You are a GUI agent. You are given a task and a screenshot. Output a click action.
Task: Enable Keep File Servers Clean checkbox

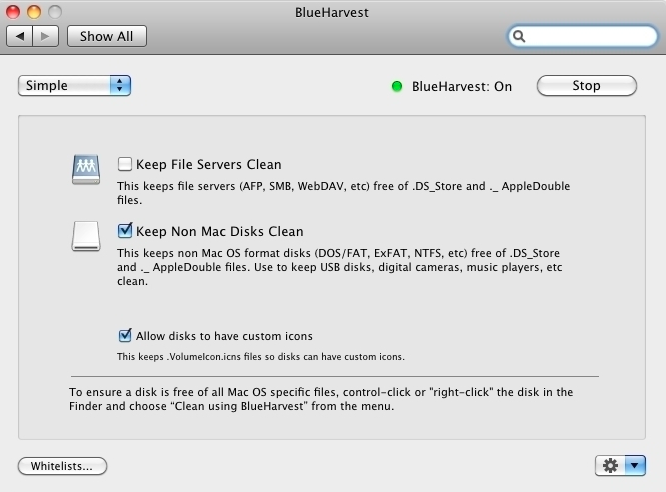coord(125,164)
